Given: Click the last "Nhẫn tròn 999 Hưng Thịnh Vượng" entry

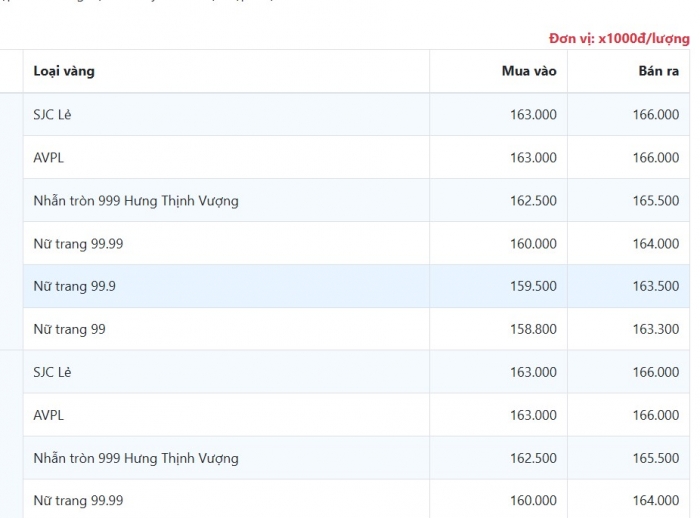Looking at the screenshot, I should pos(136,458).
